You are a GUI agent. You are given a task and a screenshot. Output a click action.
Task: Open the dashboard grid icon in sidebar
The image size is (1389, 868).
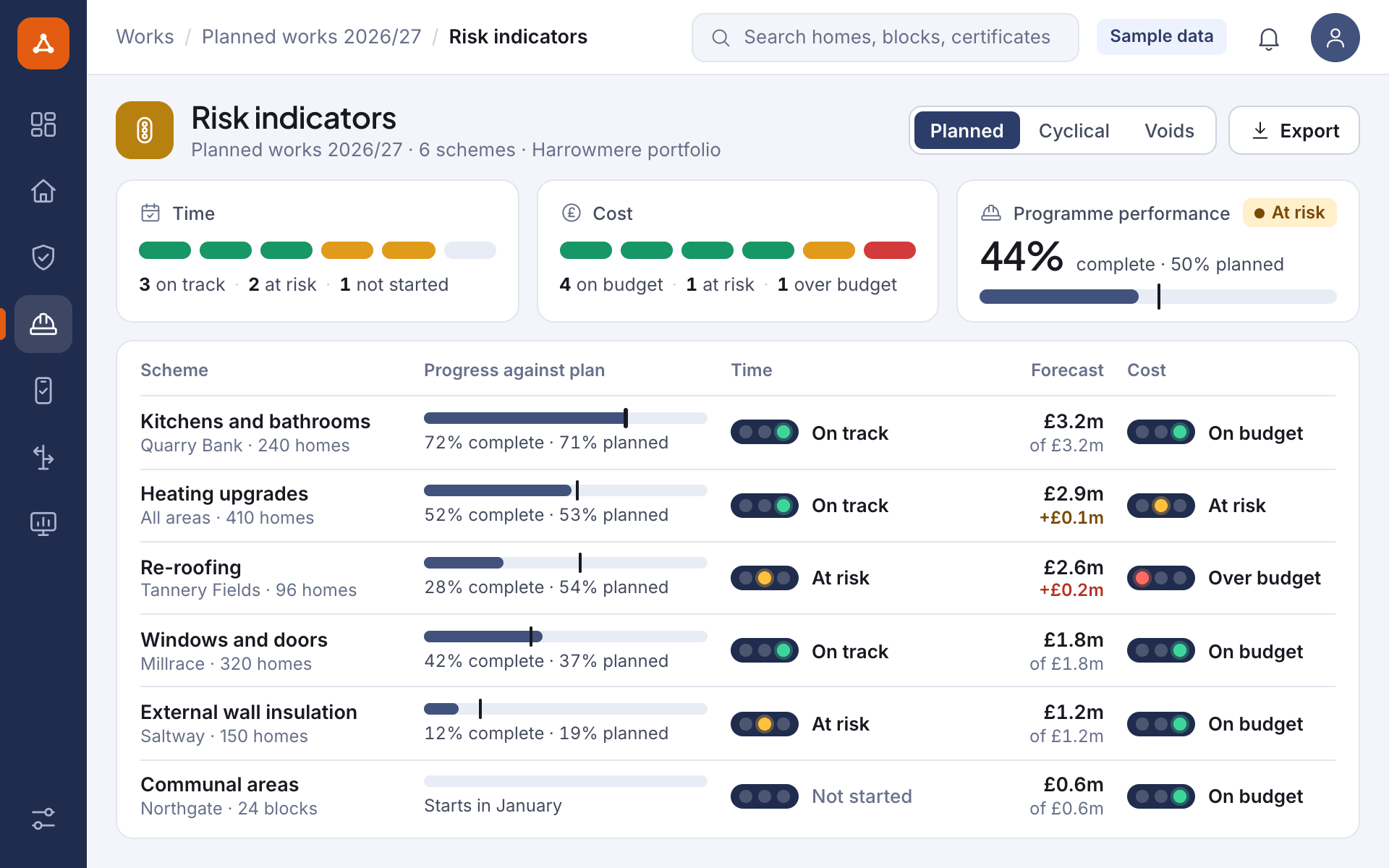(43, 124)
